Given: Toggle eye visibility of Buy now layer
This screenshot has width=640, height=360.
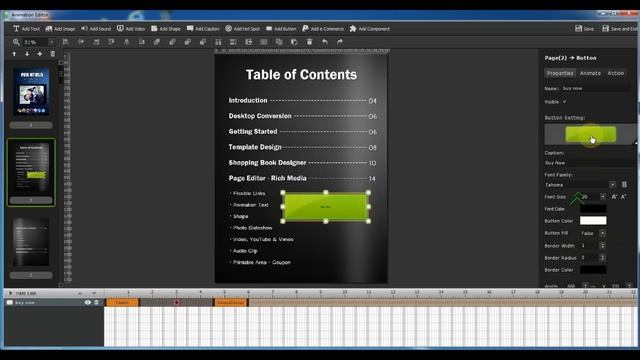Looking at the screenshot, I should click(87, 302).
